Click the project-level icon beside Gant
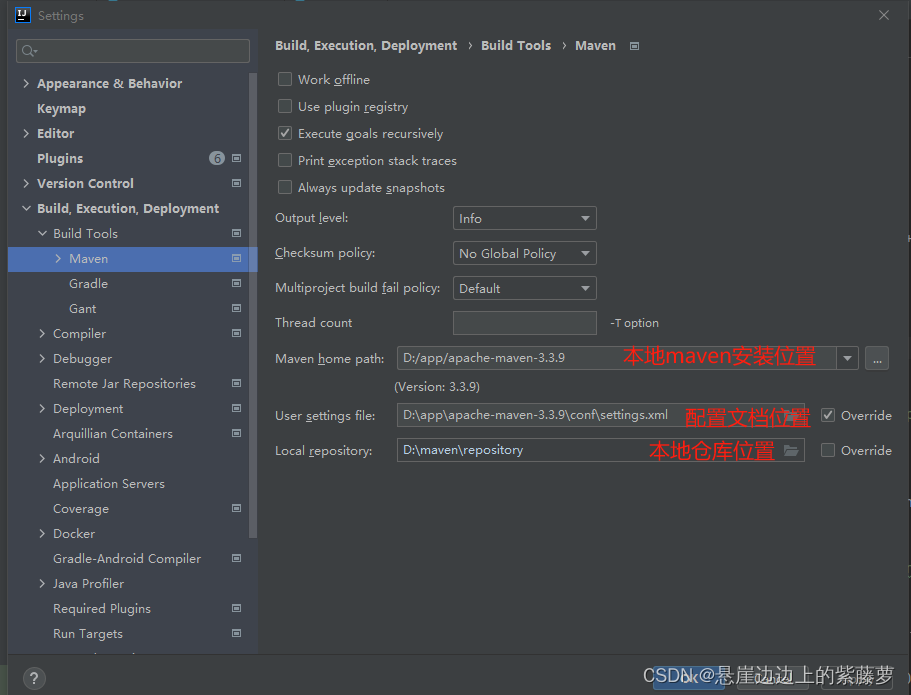Screen dimensions: 911x695 (x=236, y=308)
